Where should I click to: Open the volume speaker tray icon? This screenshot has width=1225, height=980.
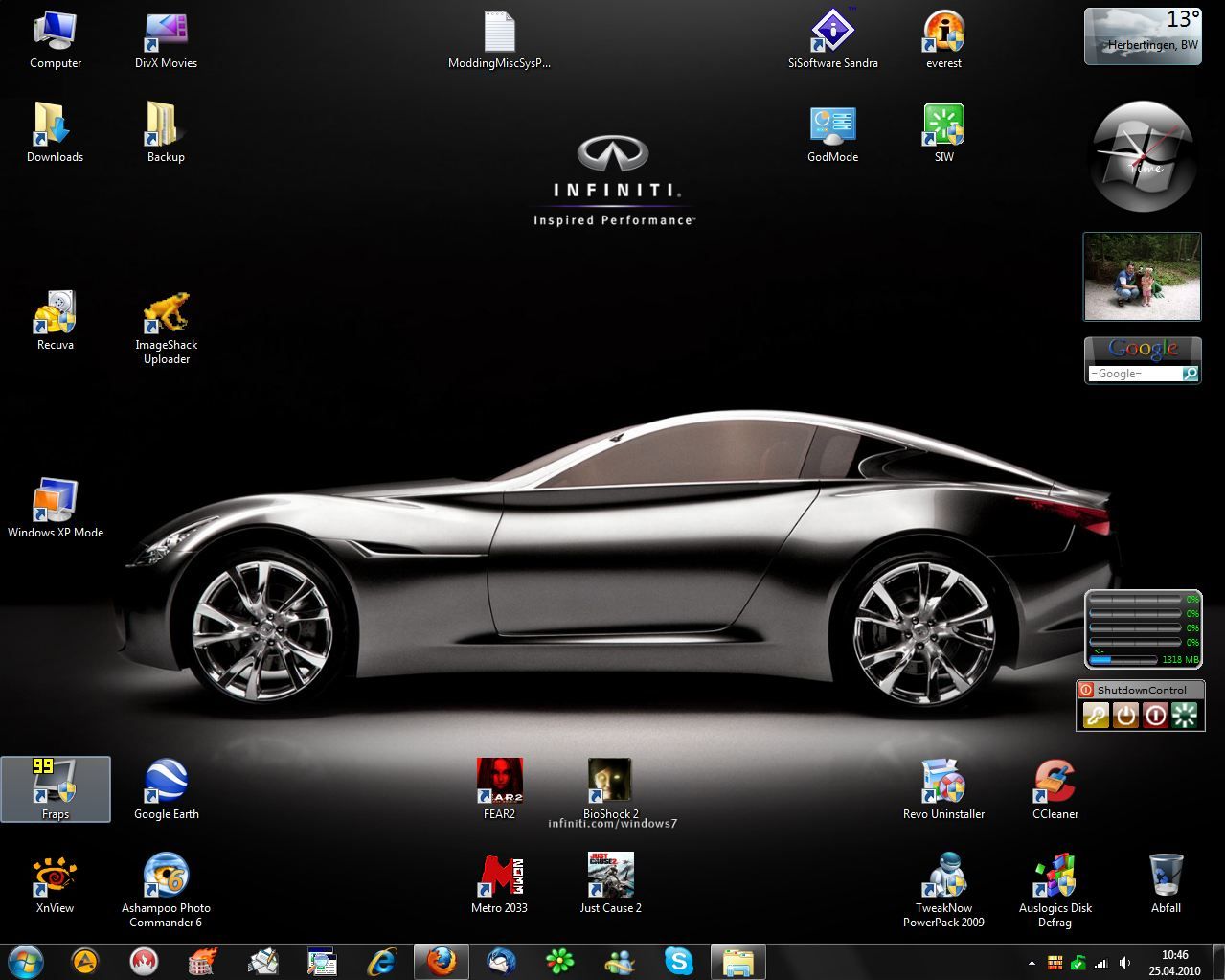[1124, 962]
